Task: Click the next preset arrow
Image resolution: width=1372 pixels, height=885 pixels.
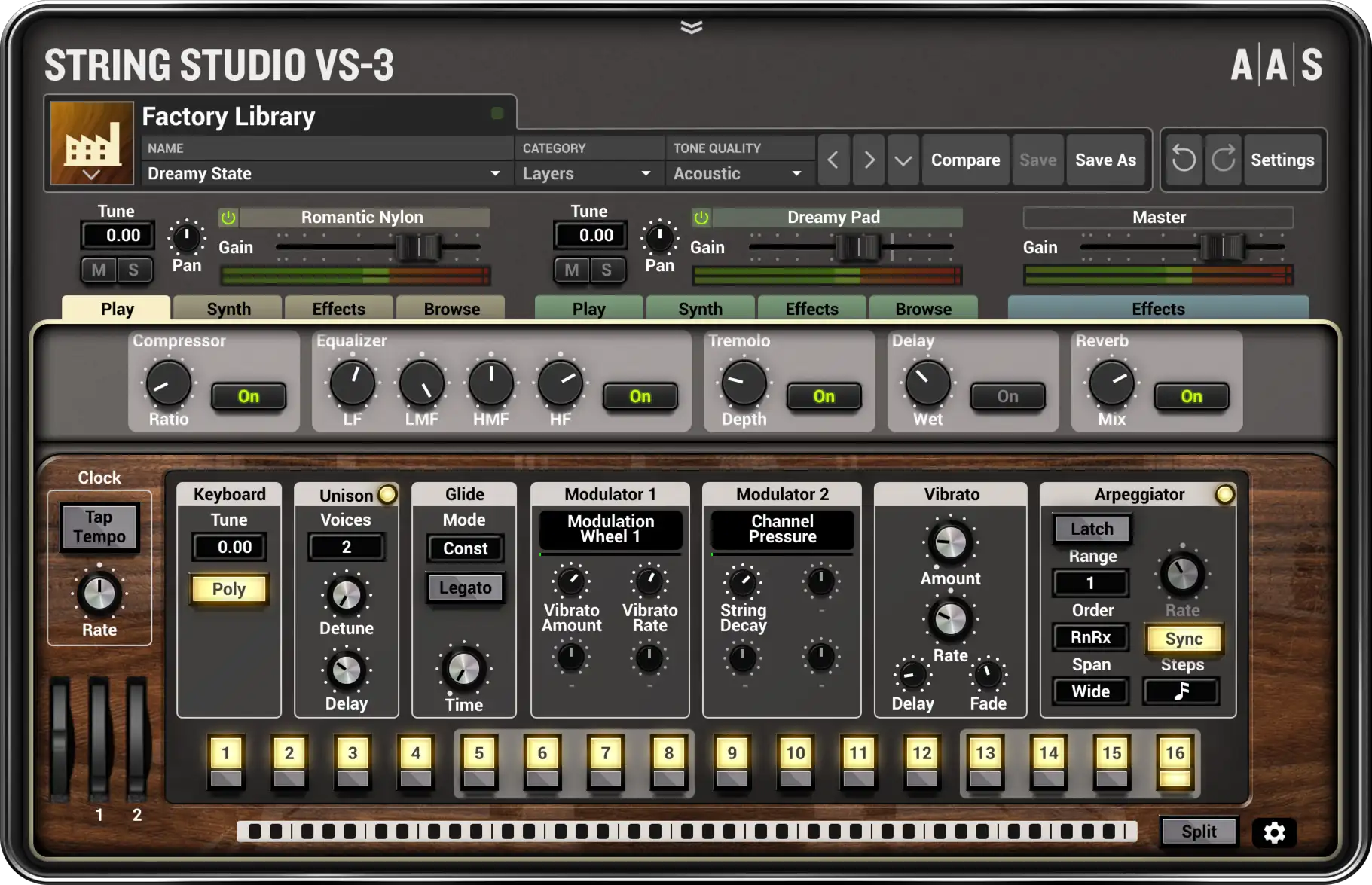Action: pos(868,160)
